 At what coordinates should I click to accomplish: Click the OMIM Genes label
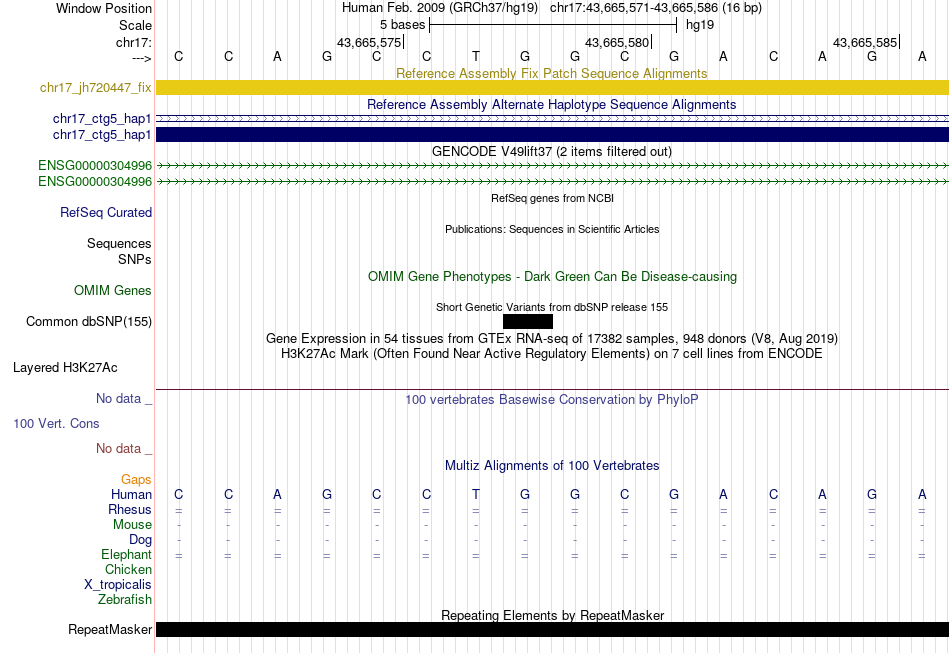pyautogui.click(x=113, y=291)
